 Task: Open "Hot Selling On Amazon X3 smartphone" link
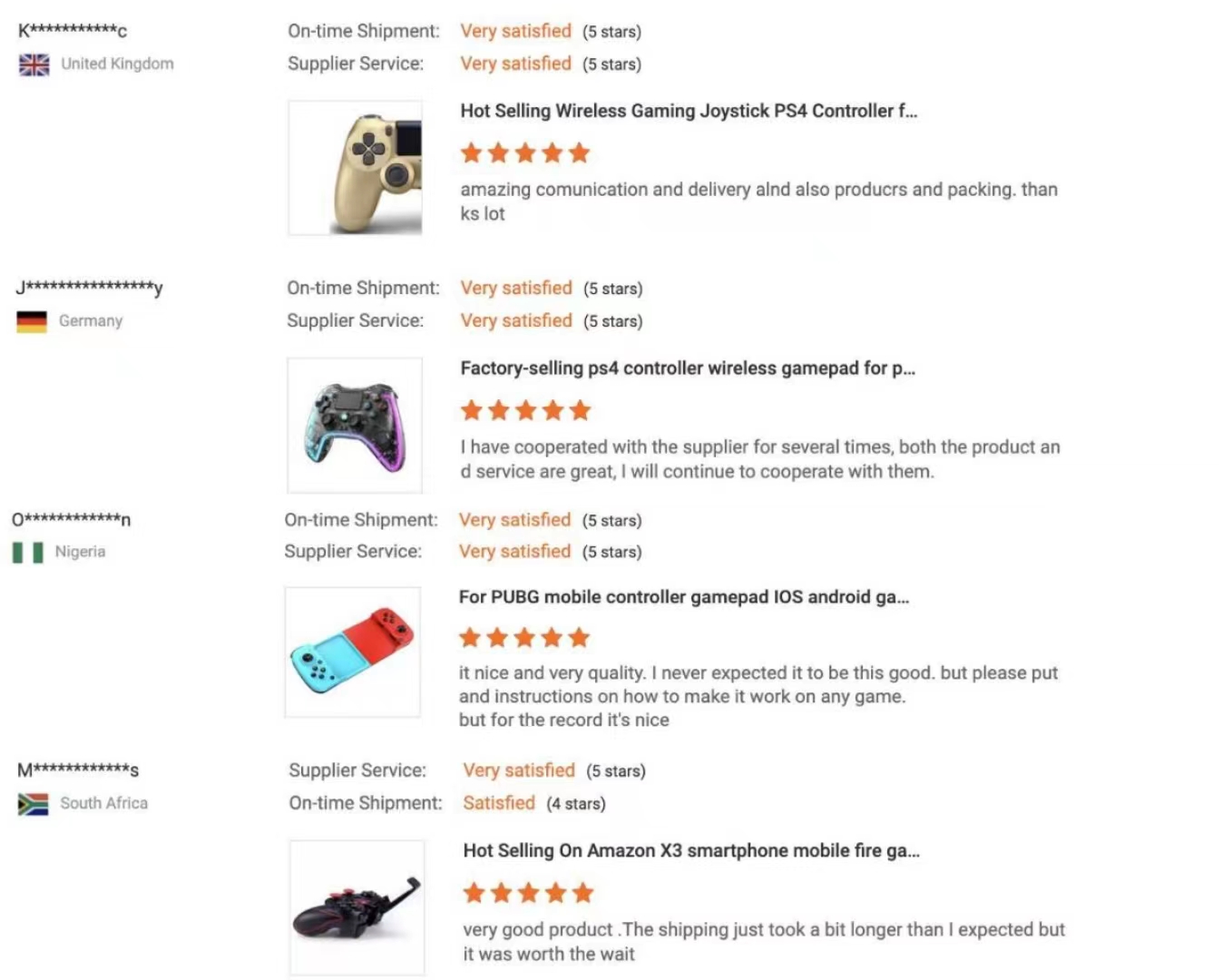[690, 850]
